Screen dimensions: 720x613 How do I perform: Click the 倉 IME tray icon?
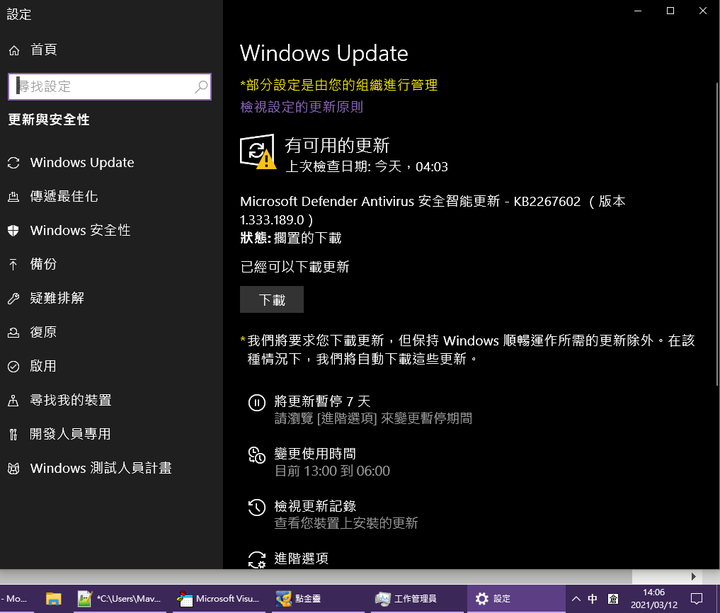pyautogui.click(x=613, y=599)
